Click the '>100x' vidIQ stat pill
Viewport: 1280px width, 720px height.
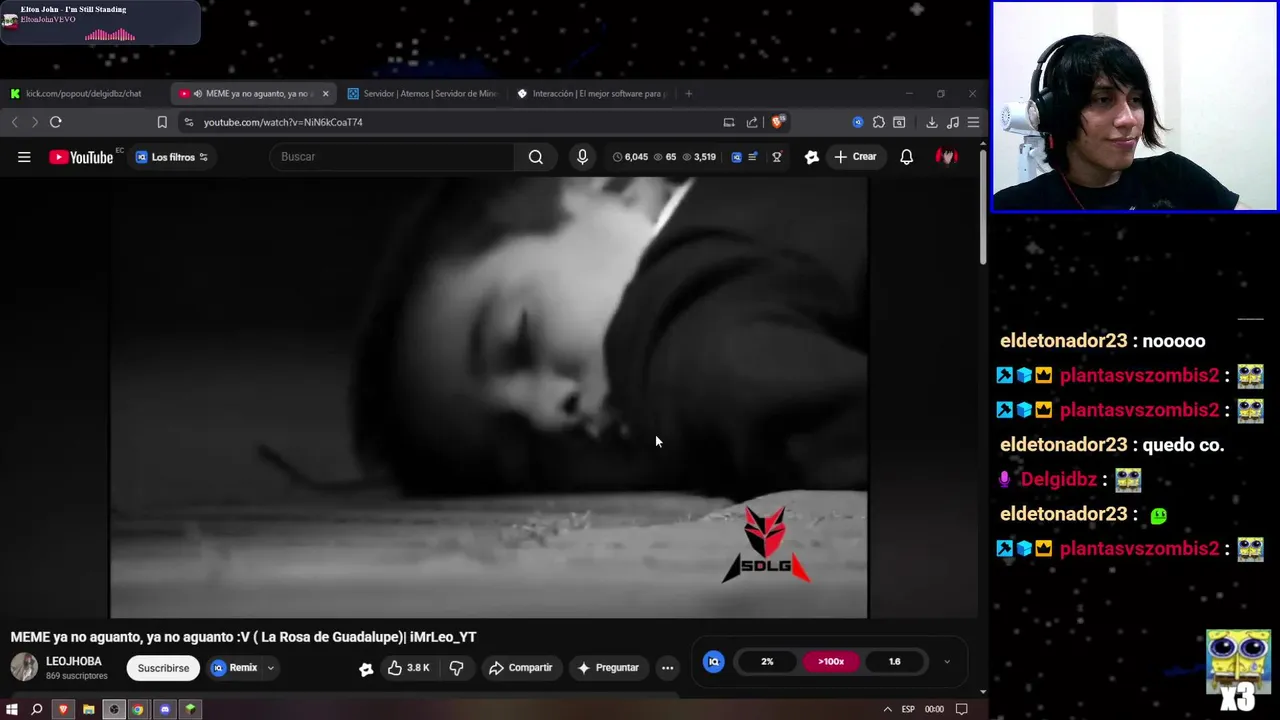click(x=831, y=661)
